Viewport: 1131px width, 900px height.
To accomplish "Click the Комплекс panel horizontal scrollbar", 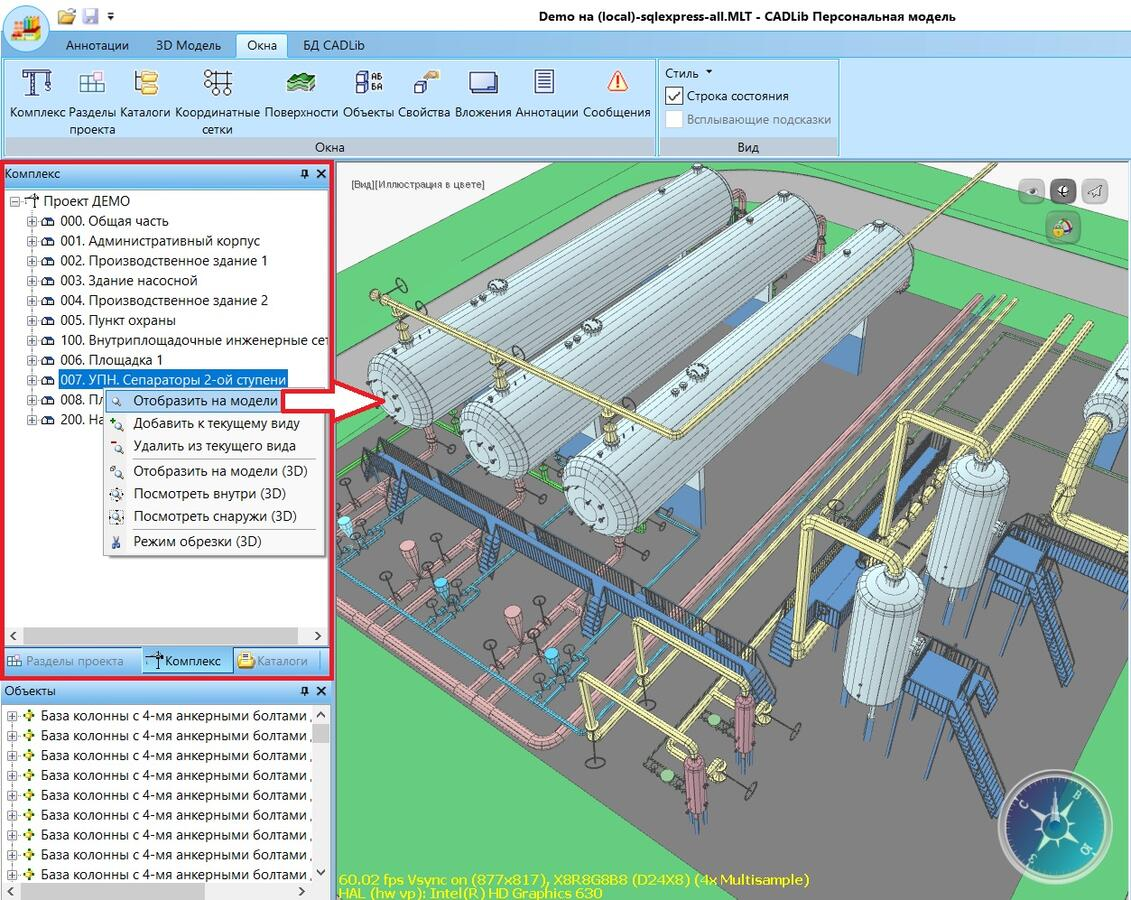I will click(x=160, y=636).
